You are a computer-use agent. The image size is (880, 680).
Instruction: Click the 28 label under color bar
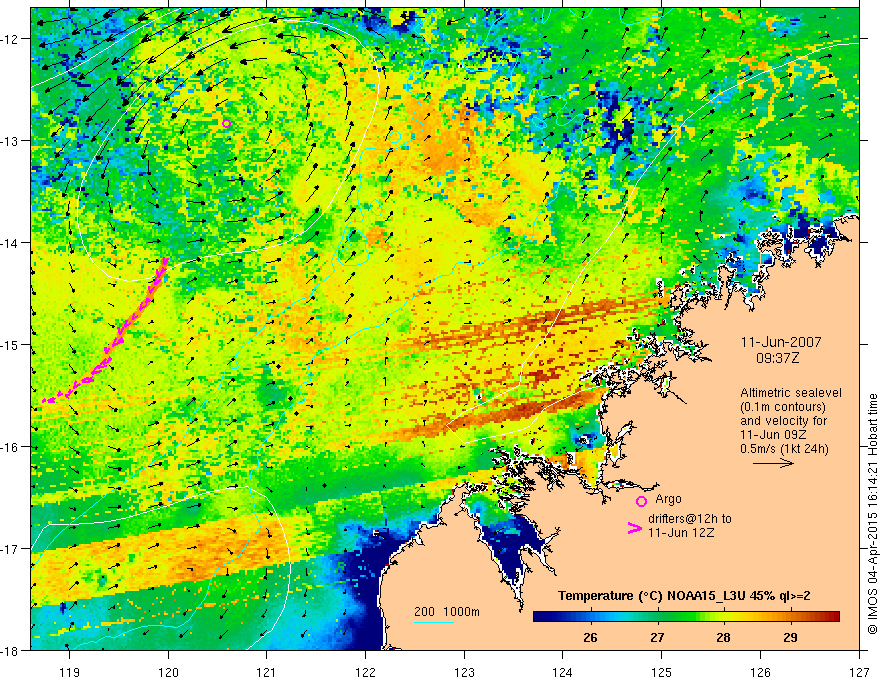tap(723, 637)
